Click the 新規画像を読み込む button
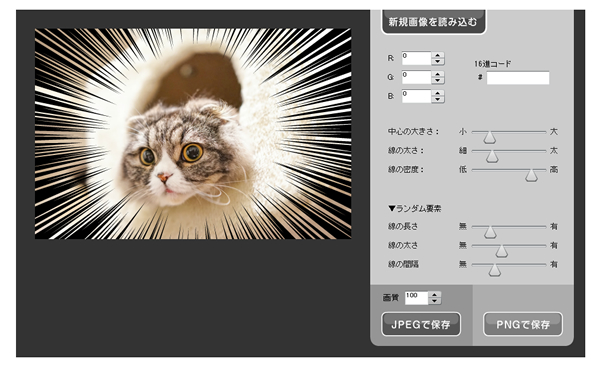Viewport: 600px width, 367px height. (434, 22)
